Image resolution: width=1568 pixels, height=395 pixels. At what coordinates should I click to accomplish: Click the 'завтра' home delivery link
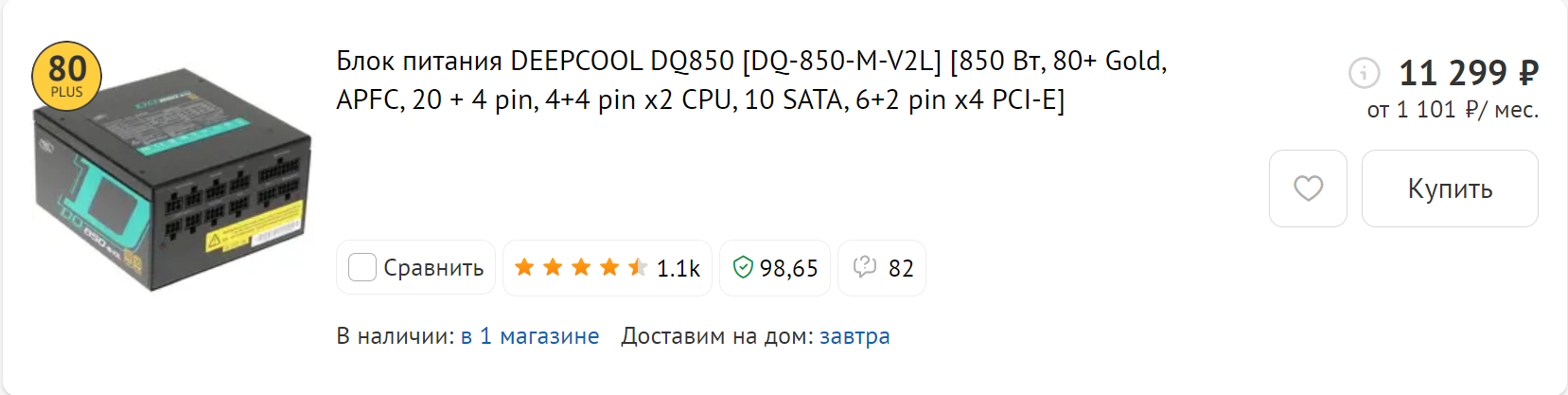(x=854, y=336)
